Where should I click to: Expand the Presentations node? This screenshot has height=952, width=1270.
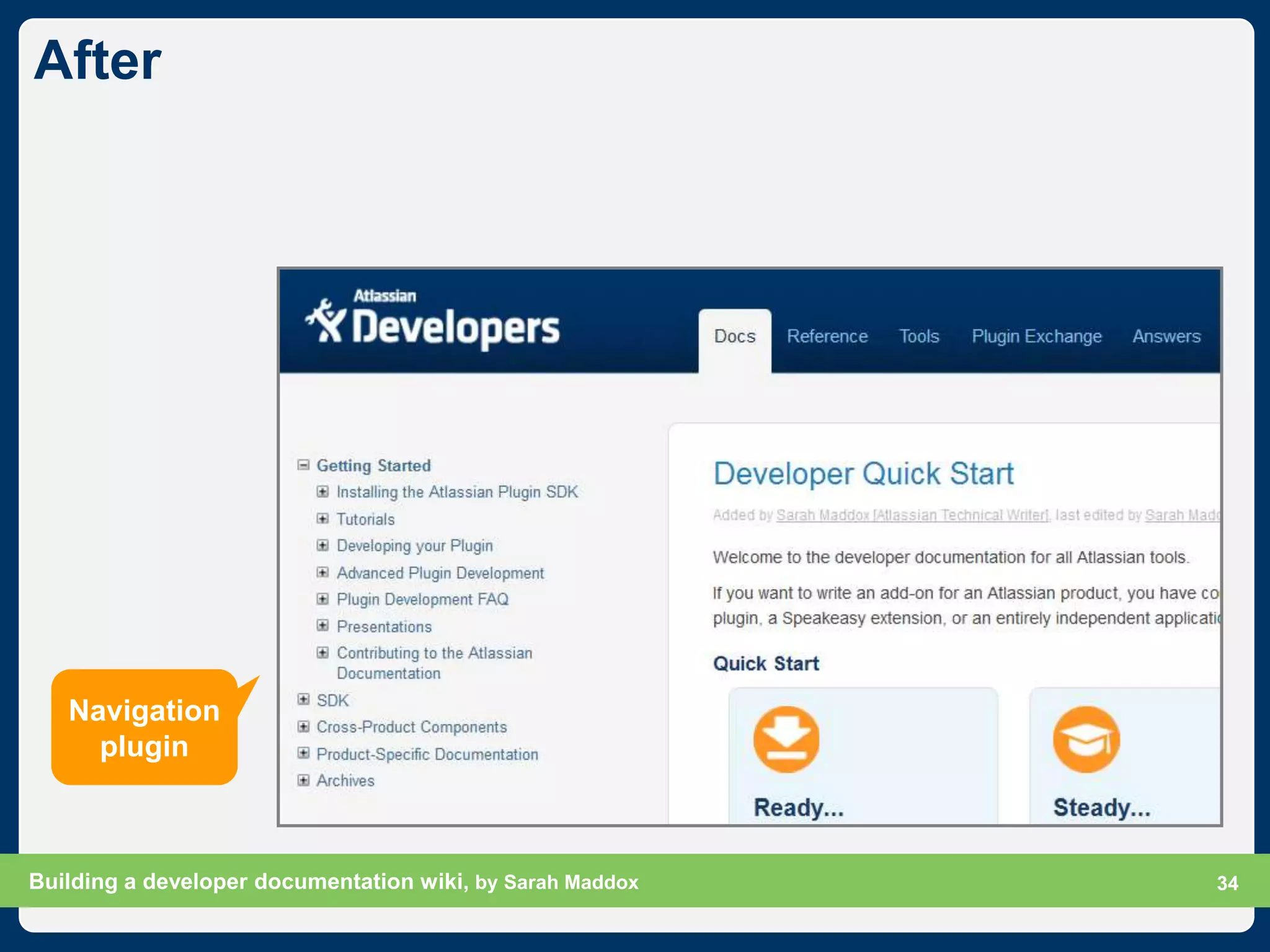click(322, 625)
